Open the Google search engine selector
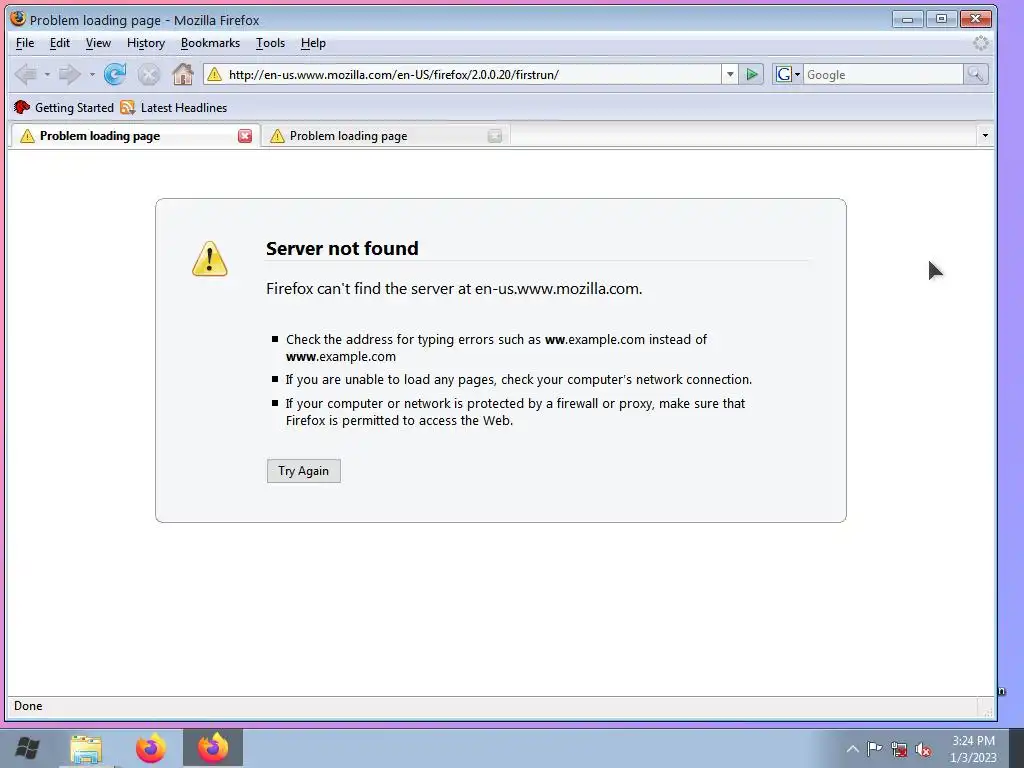Viewport: 1024px width, 768px height. 788,74
